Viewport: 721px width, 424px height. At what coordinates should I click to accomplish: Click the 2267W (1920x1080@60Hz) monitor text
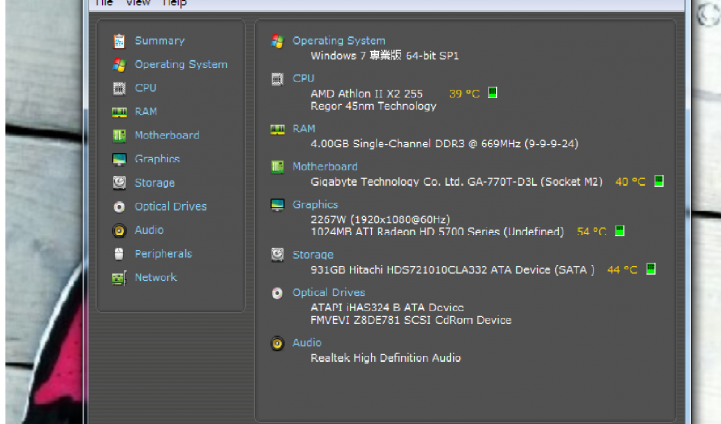(x=380, y=220)
